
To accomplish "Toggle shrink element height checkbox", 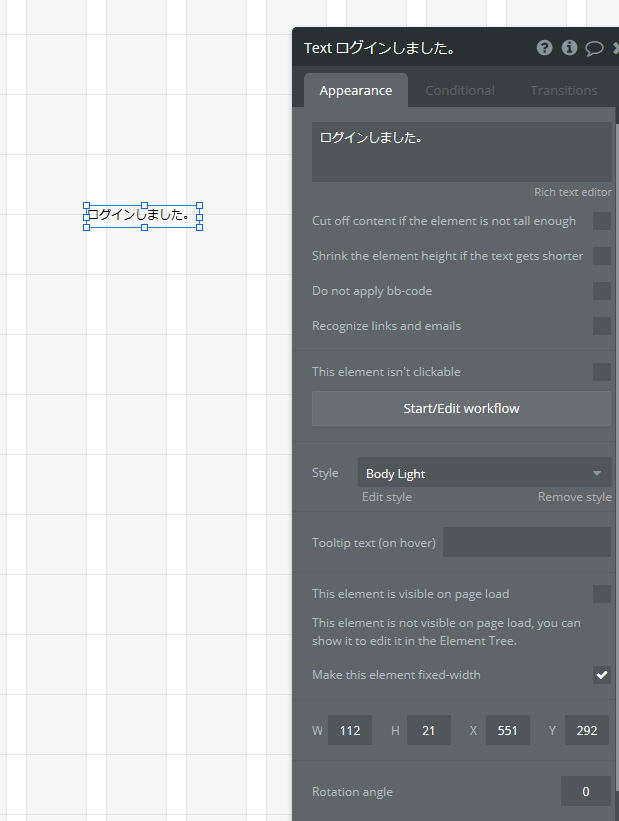I will pyautogui.click(x=602, y=256).
